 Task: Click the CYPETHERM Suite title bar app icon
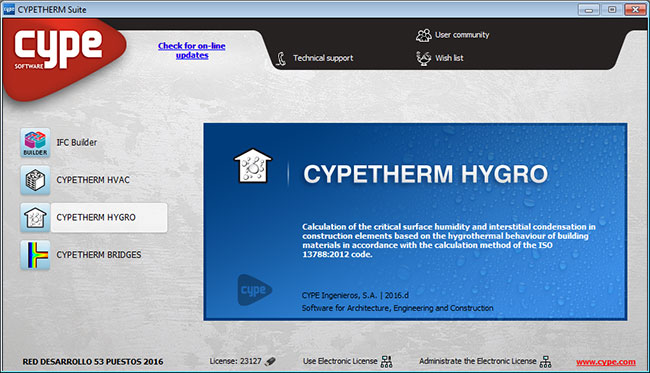coord(9,9)
